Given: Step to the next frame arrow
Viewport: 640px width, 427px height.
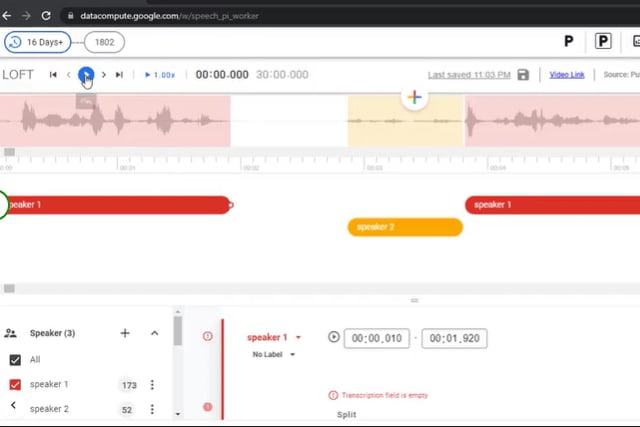Looking at the screenshot, I should click(x=104, y=75).
